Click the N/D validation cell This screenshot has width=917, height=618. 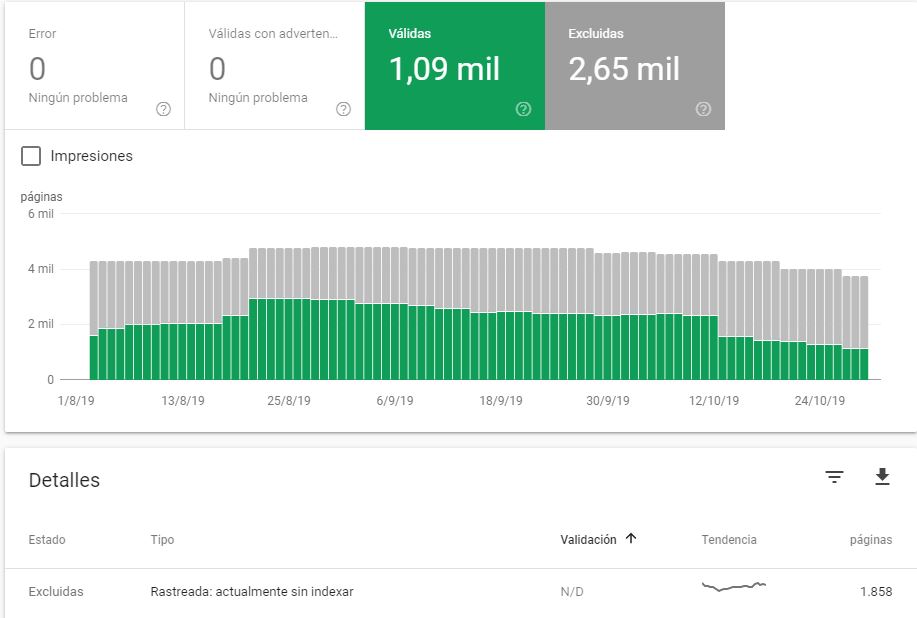[x=572, y=592]
